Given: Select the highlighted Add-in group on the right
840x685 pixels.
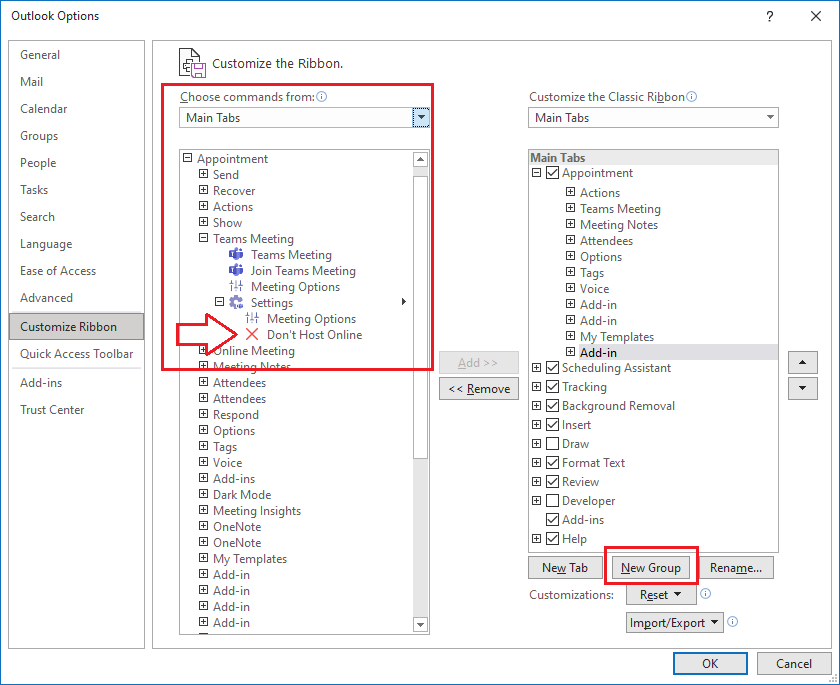Looking at the screenshot, I should click(x=598, y=352).
